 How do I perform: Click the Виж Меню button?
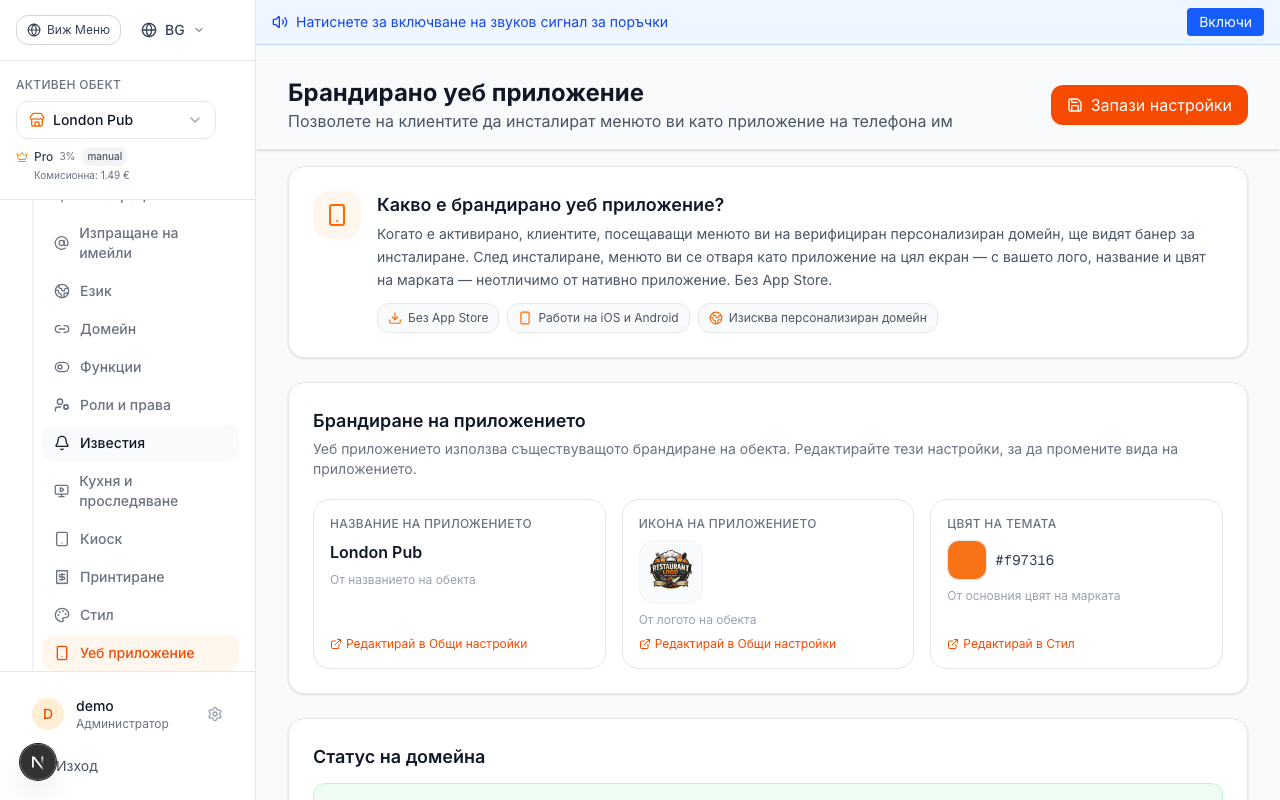click(x=68, y=30)
